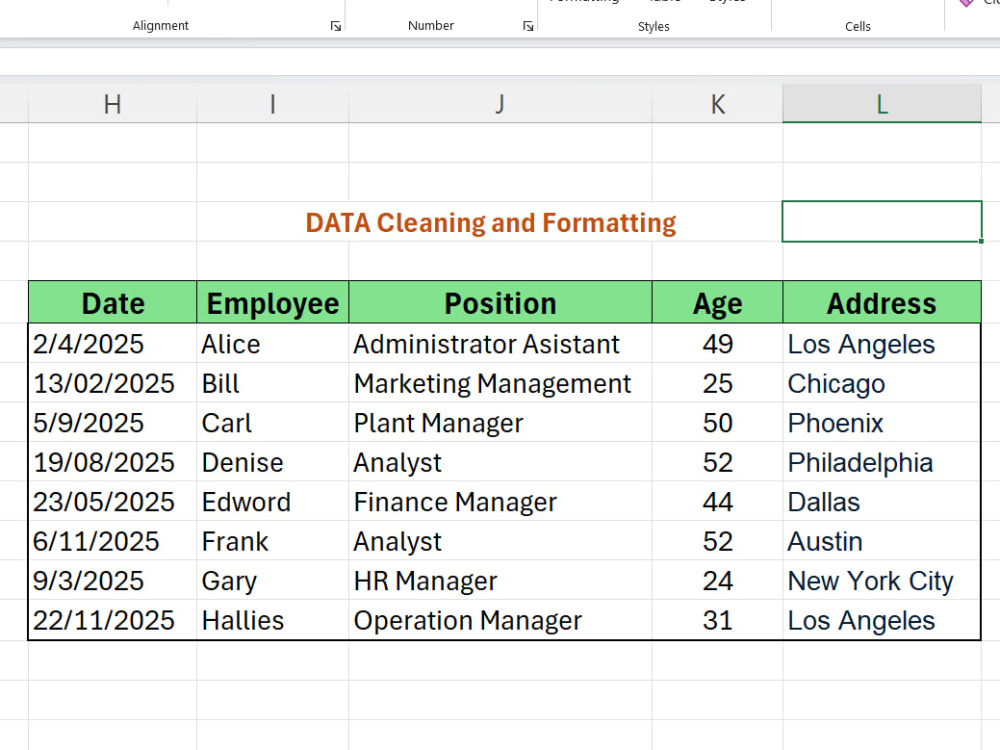Screen dimensions: 1000x750
Task: Select employee cell 'Gary'
Action: pyautogui.click(x=273, y=581)
